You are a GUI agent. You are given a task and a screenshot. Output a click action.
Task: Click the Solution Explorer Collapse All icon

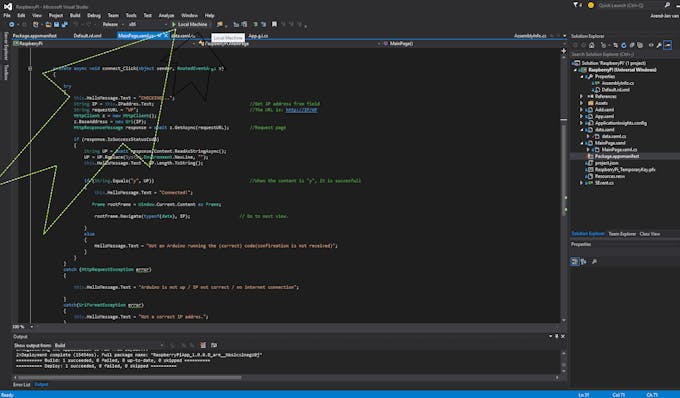632,45
